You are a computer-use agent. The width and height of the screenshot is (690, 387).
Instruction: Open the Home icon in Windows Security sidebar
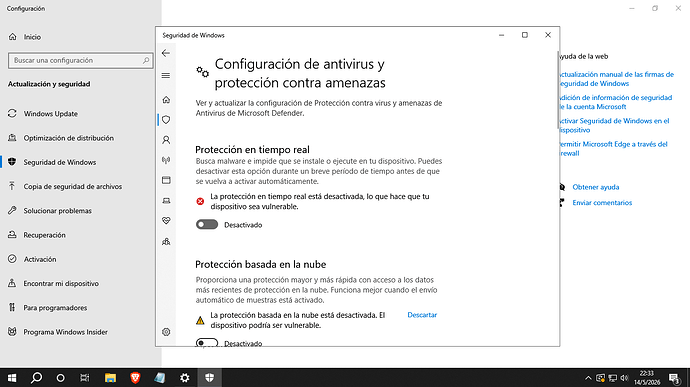pos(166,100)
